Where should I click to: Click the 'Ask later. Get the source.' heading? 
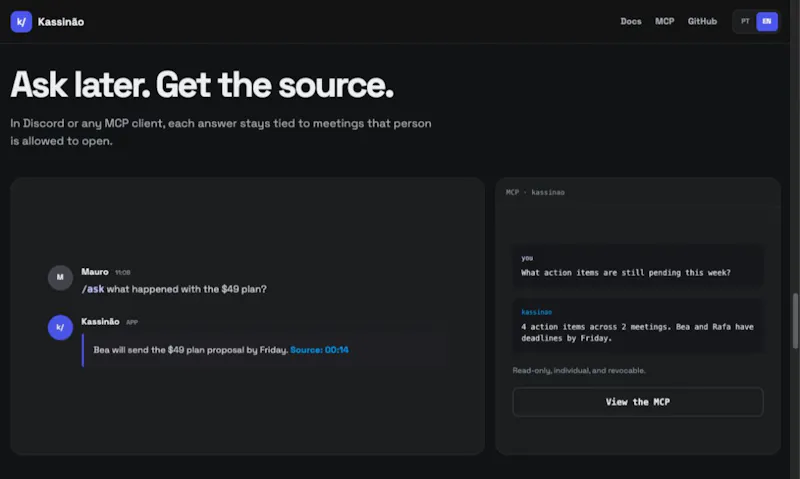point(202,85)
